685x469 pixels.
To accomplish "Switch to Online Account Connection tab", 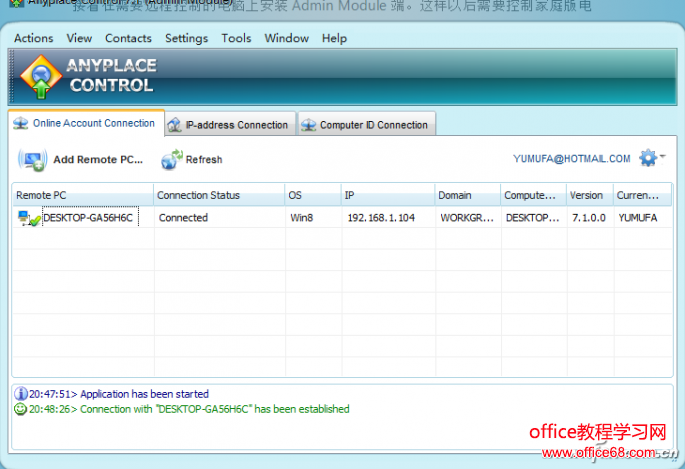I will click(x=86, y=123).
